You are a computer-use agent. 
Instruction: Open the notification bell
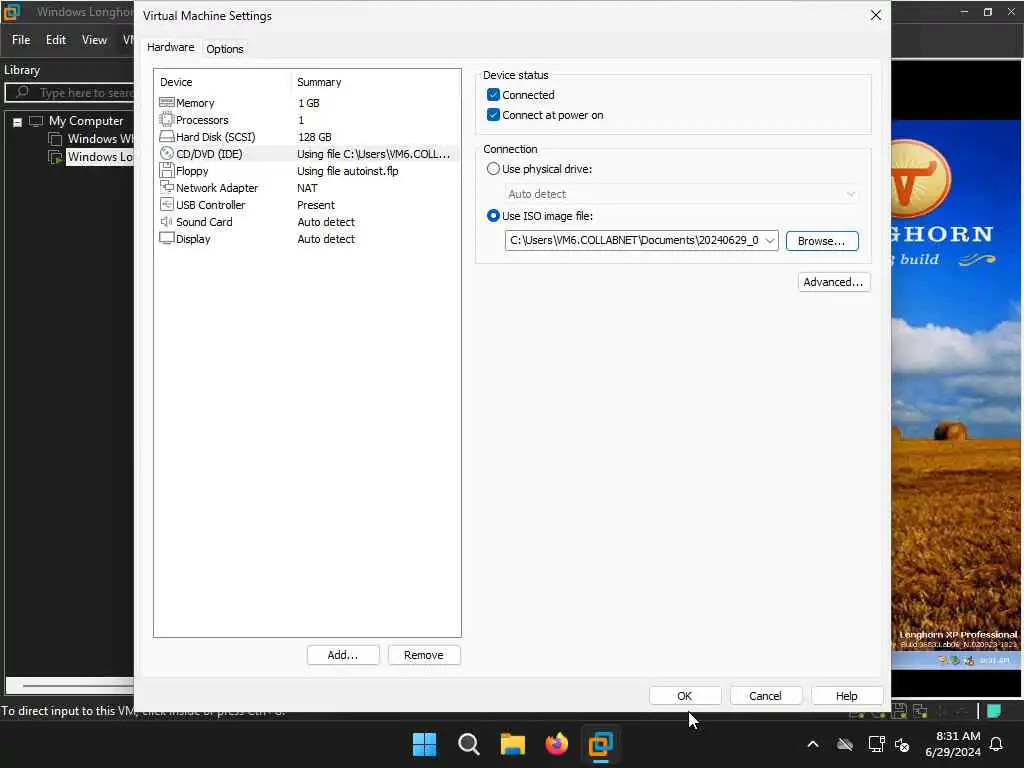click(997, 744)
